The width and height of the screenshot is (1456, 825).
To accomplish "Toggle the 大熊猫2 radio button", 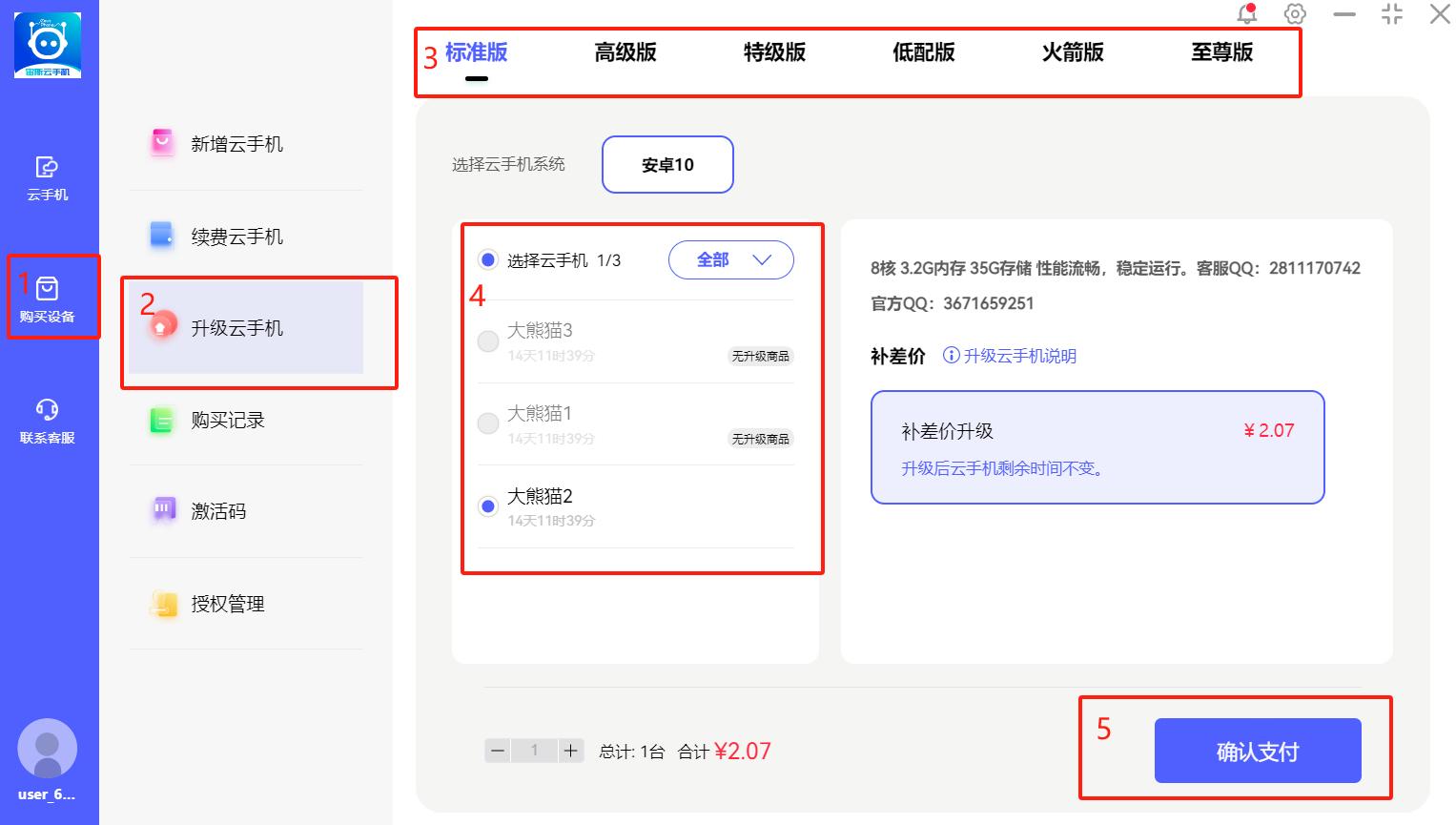I will pyautogui.click(x=488, y=506).
